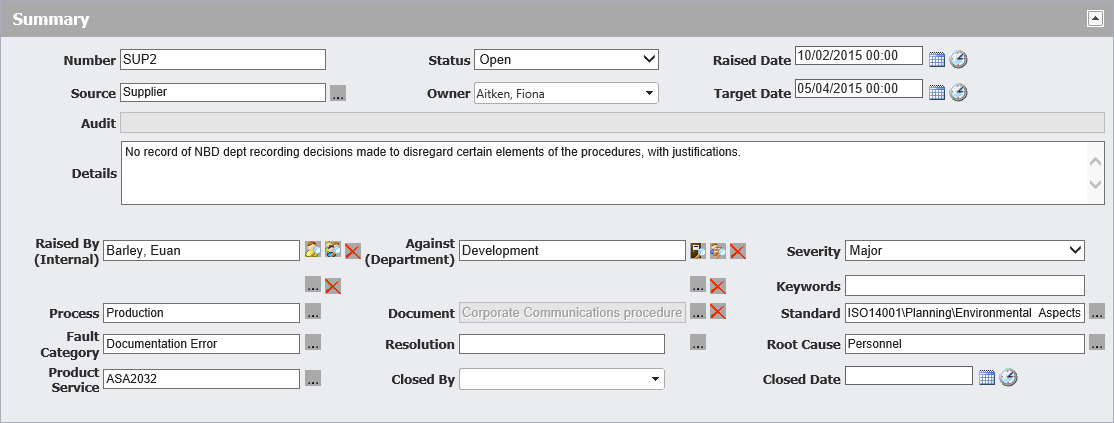Browse Source with ellipsis button
This screenshot has height=423, width=1114.
point(338,93)
